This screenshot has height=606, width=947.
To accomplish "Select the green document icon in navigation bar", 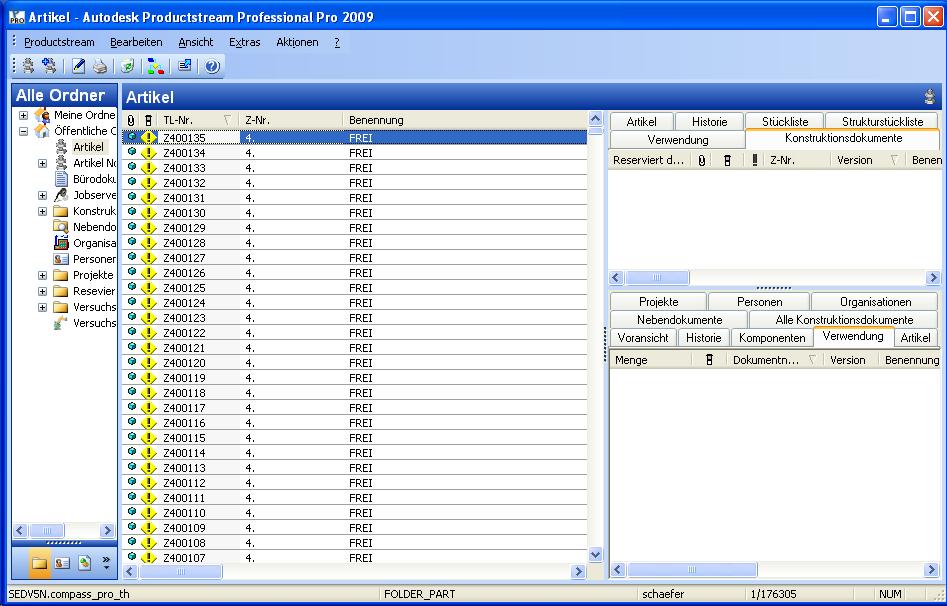I will tap(85, 563).
